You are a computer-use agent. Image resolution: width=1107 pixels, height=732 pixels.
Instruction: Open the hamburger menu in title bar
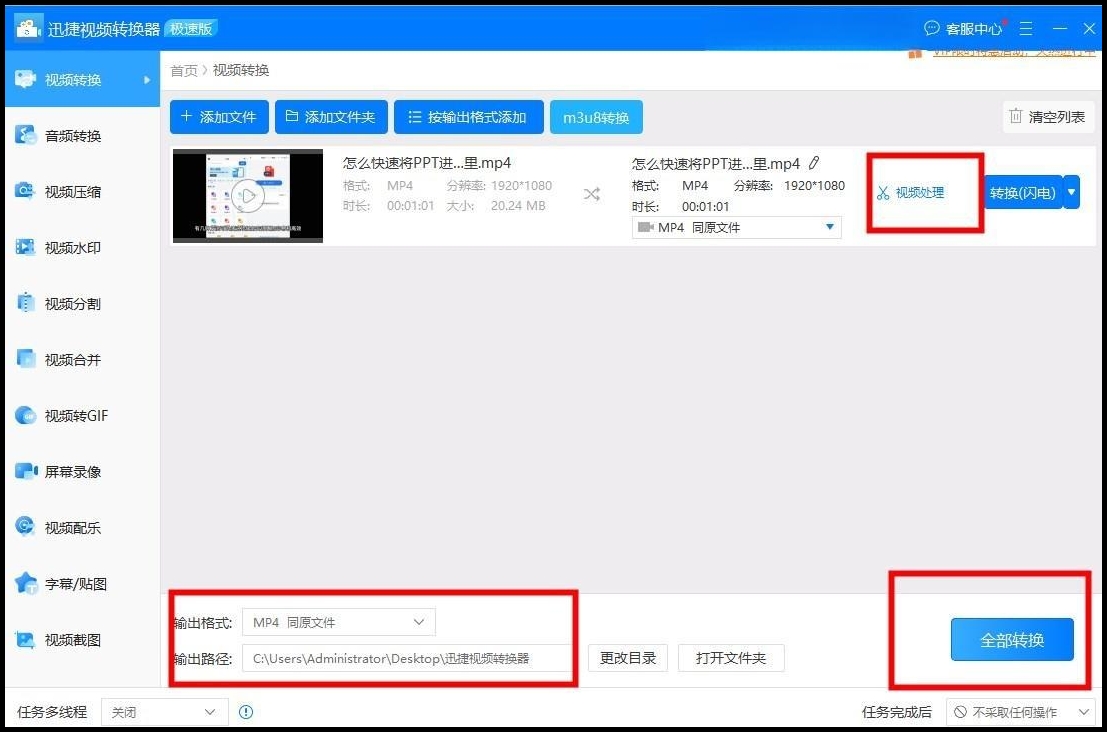1026,28
